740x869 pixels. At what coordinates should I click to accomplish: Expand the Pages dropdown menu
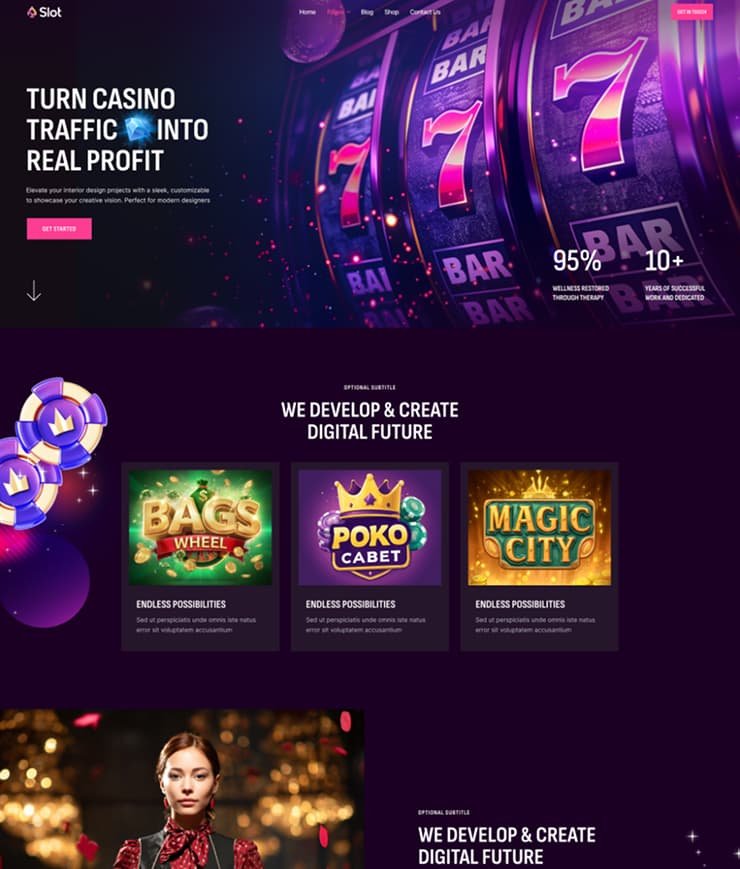pyautogui.click(x=338, y=12)
